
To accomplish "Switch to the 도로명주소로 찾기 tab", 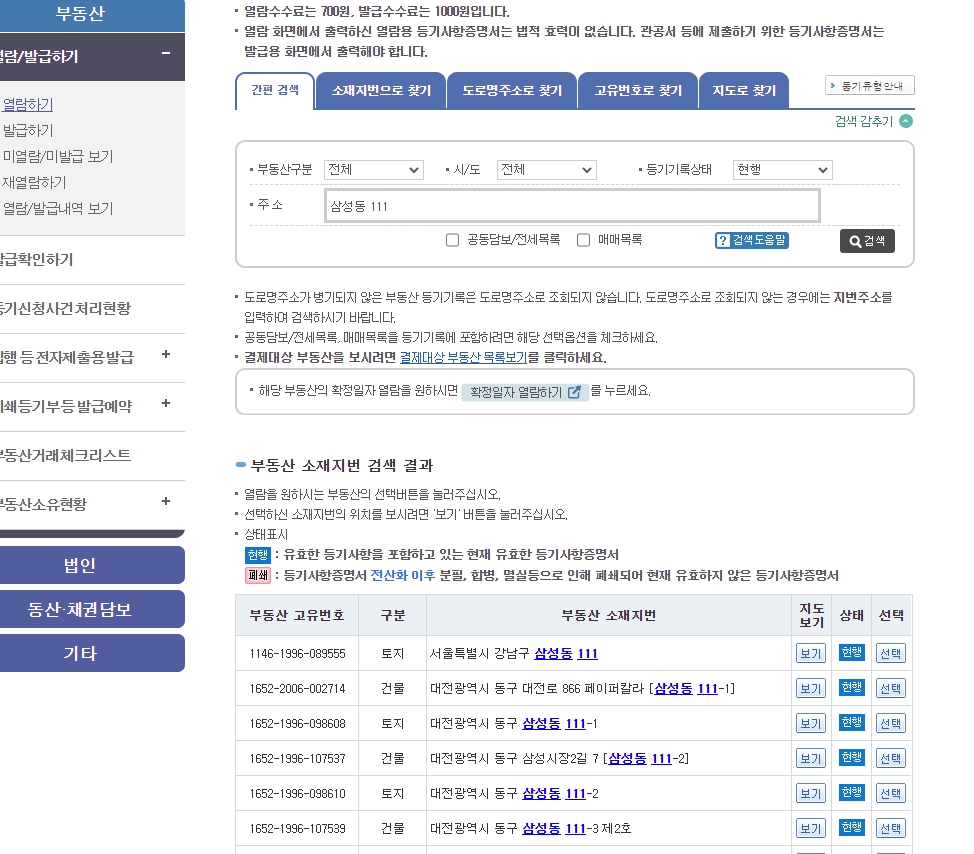I will click(x=512, y=91).
